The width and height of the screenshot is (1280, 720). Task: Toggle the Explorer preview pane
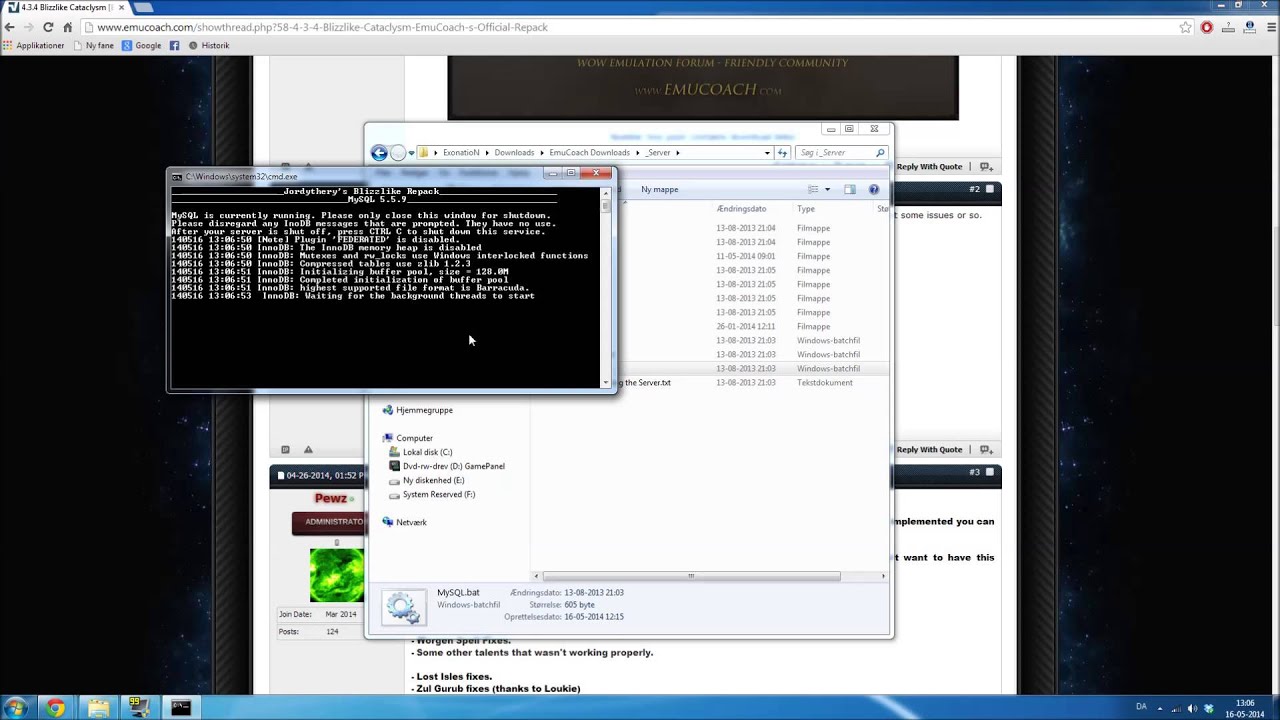(x=850, y=189)
